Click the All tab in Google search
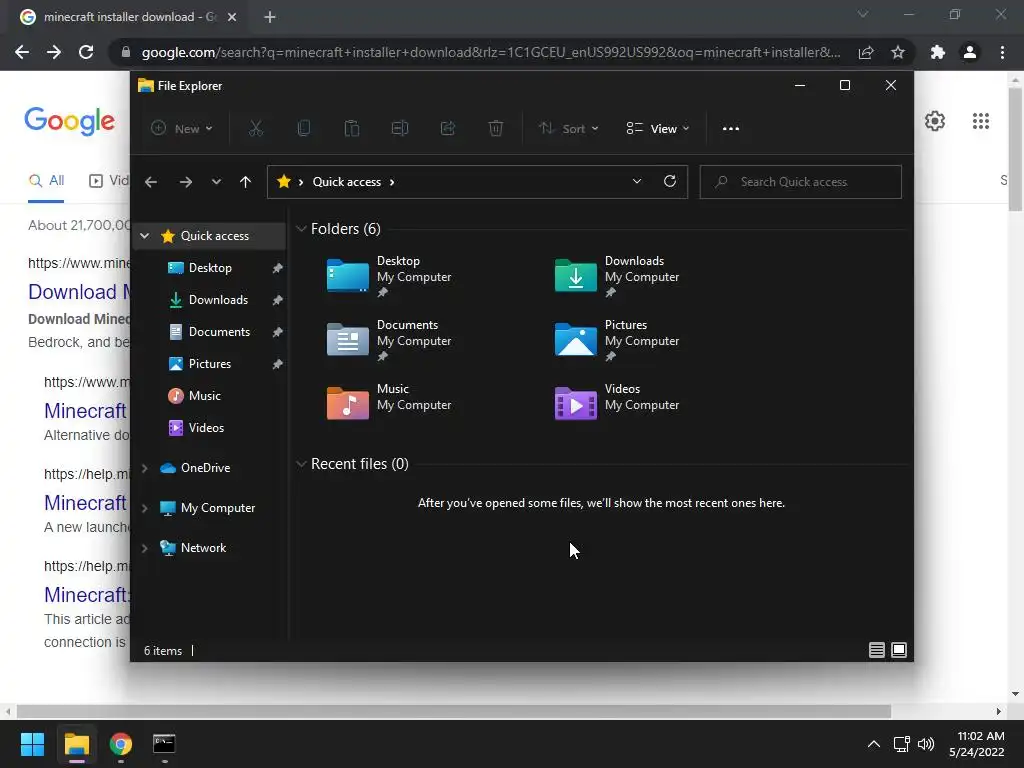The image size is (1024, 768). [x=46, y=181]
